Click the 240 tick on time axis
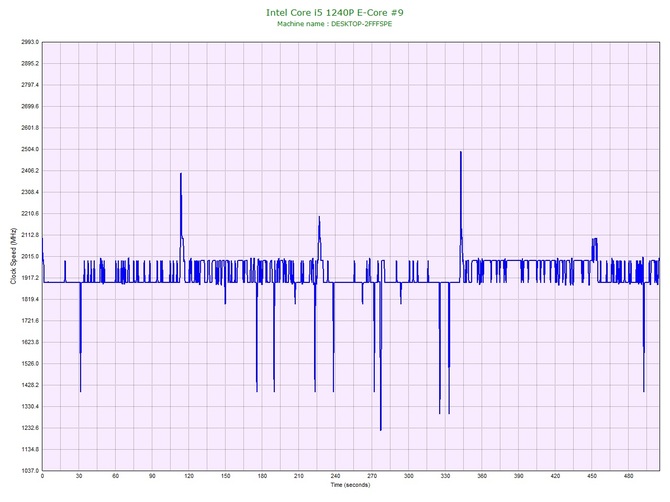This screenshot has width=670, height=502. point(335,476)
